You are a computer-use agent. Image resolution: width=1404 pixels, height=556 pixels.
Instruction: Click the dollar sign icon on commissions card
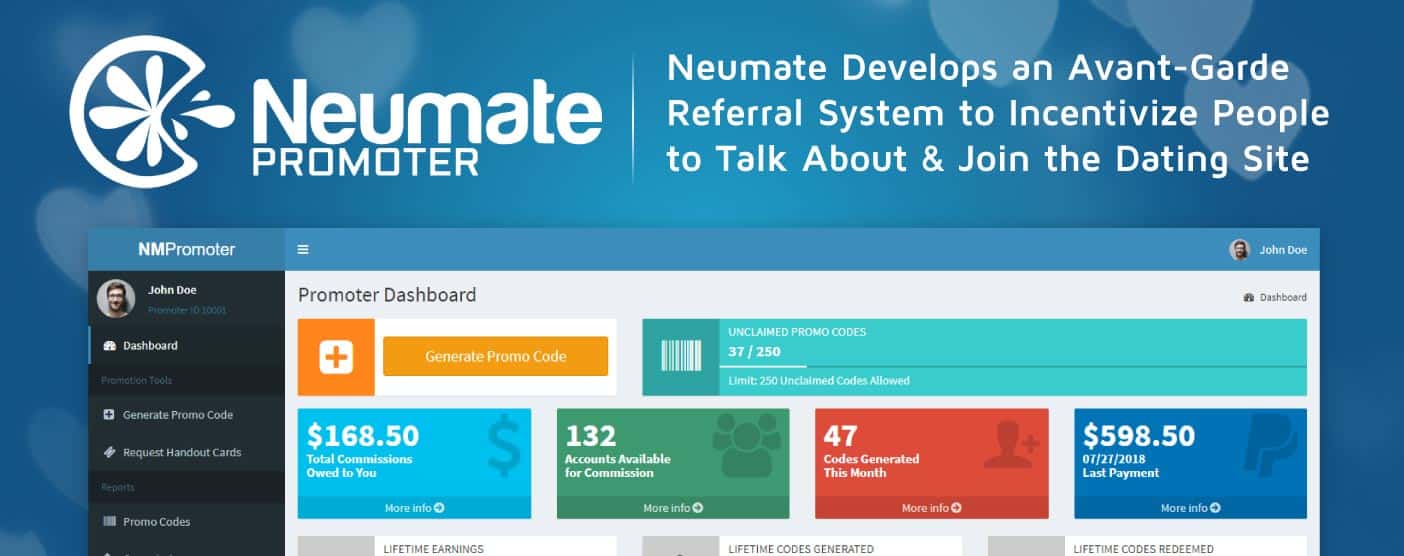[502, 445]
